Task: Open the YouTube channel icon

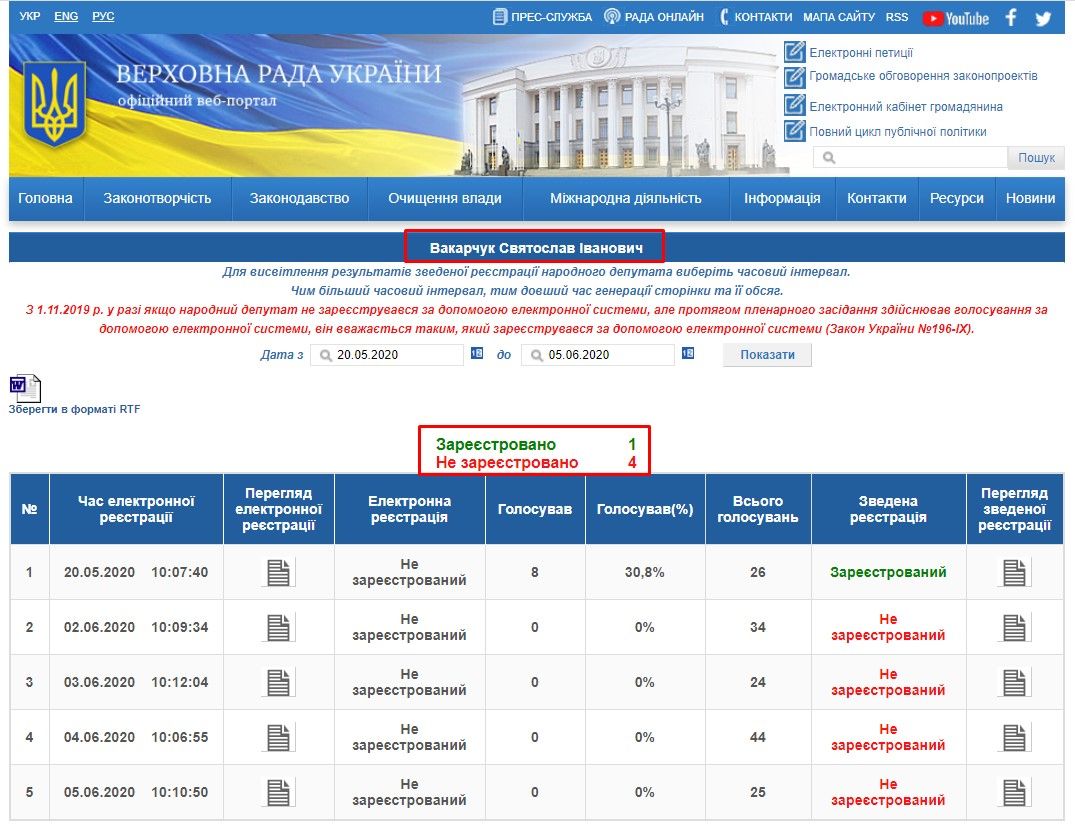Action: click(x=955, y=18)
